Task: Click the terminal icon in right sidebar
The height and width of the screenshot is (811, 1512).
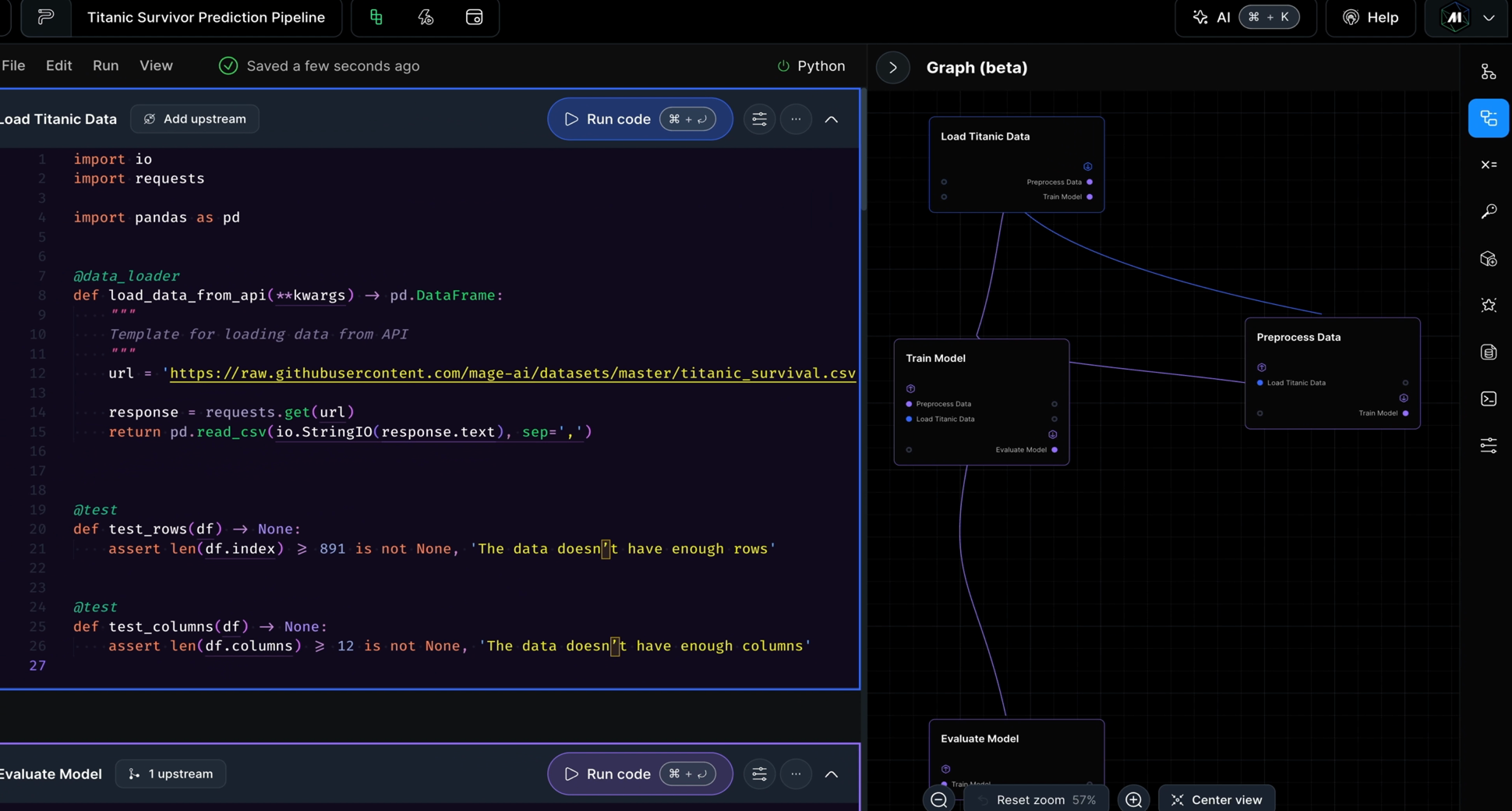Action: pos(1488,398)
